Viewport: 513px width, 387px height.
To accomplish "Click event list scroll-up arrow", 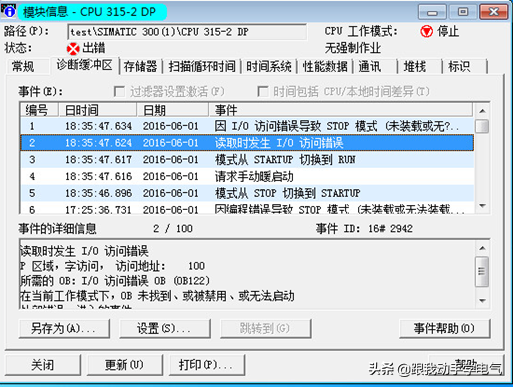I will pos(482,111).
